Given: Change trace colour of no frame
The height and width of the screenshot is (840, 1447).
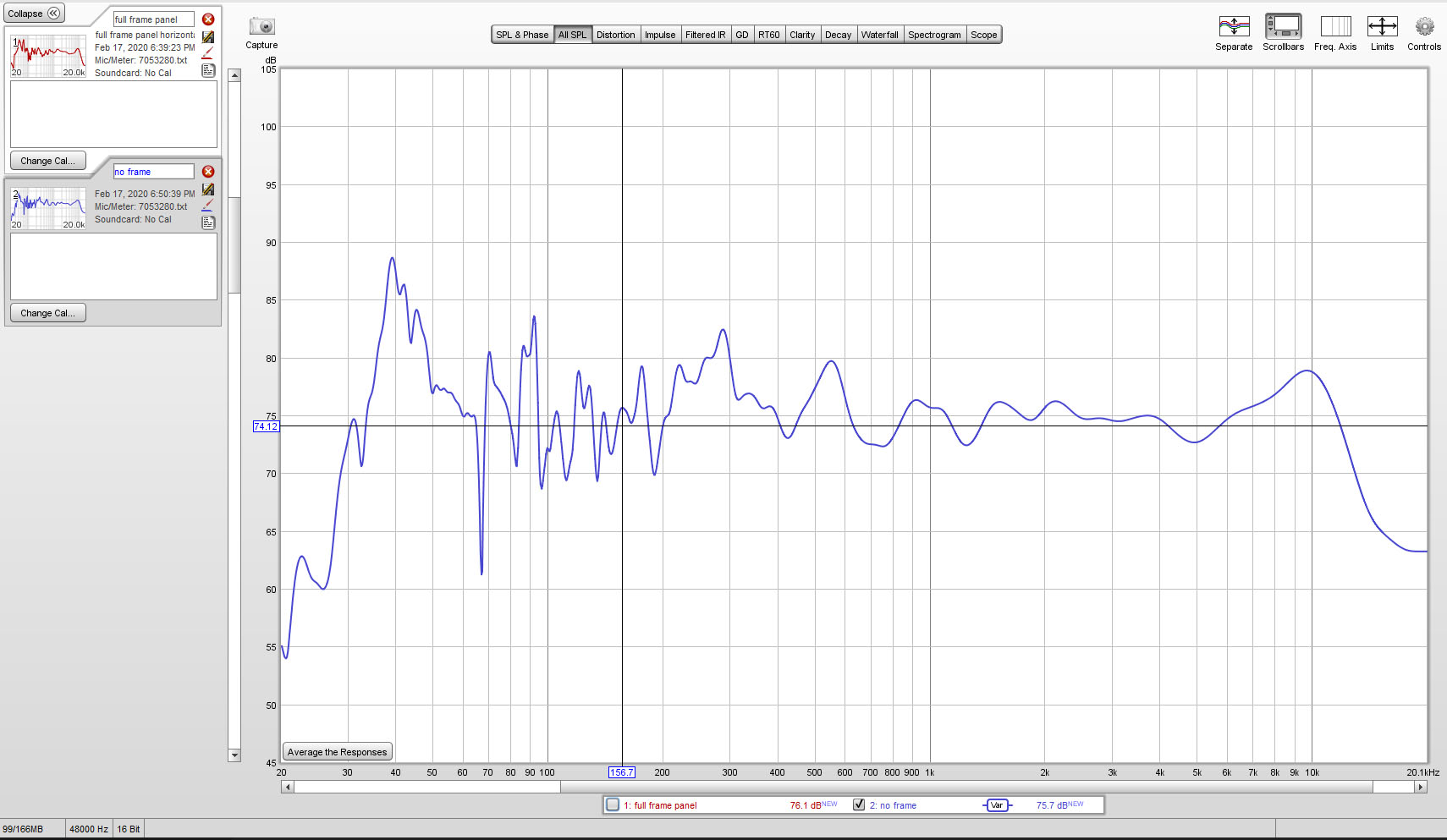Looking at the screenshot, I should click(207, 206).
